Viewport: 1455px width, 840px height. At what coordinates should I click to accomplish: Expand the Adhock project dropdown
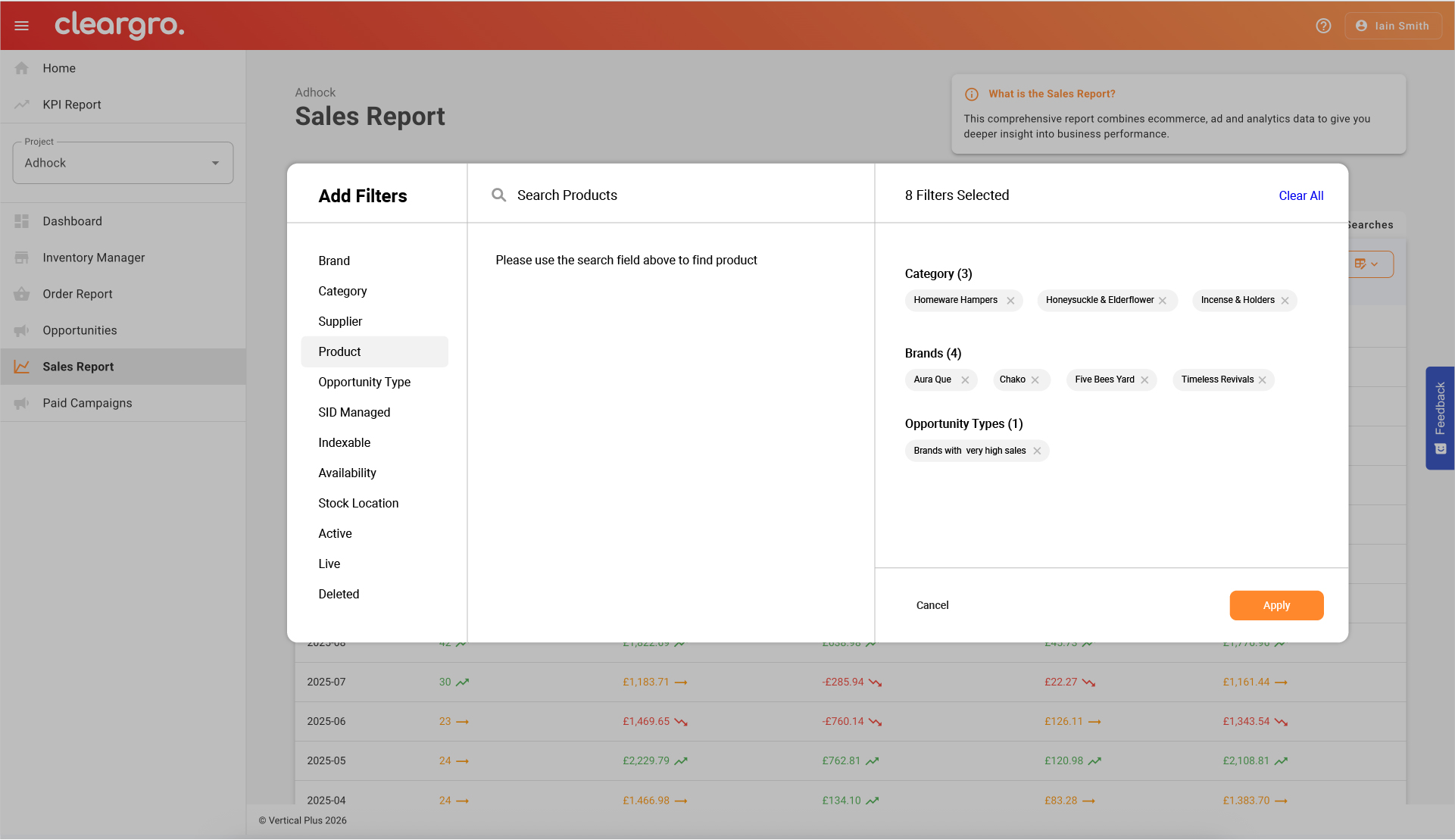click(x=123, y=163)
